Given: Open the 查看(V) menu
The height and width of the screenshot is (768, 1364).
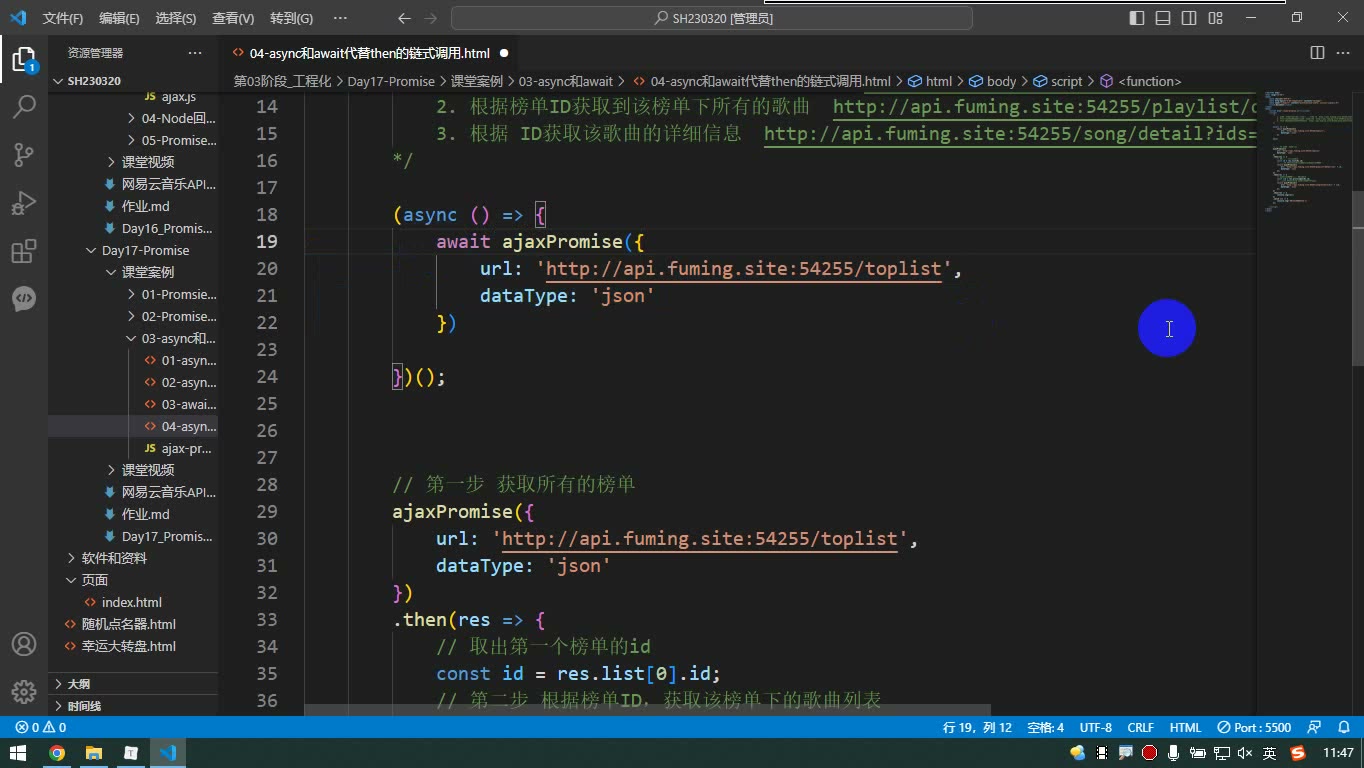Looking at the screenshot, I should pyautogui.click(x=233, y=18).
